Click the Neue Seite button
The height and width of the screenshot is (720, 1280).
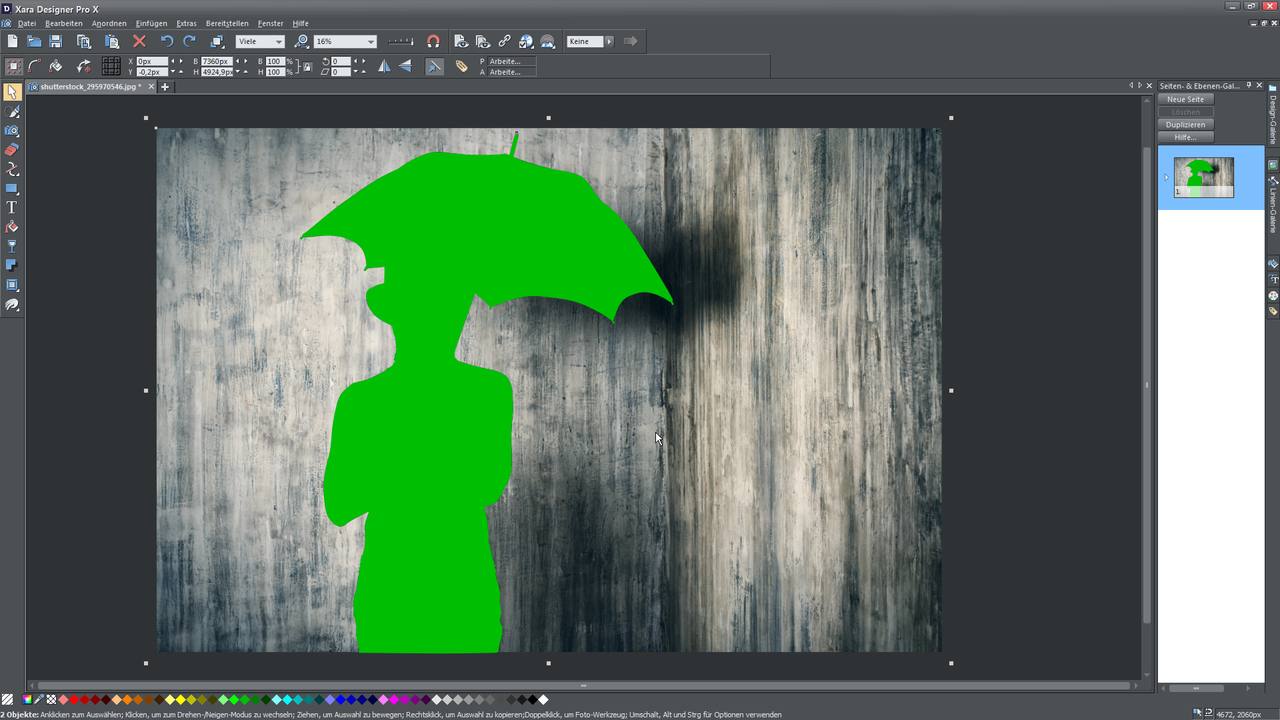1186,99
